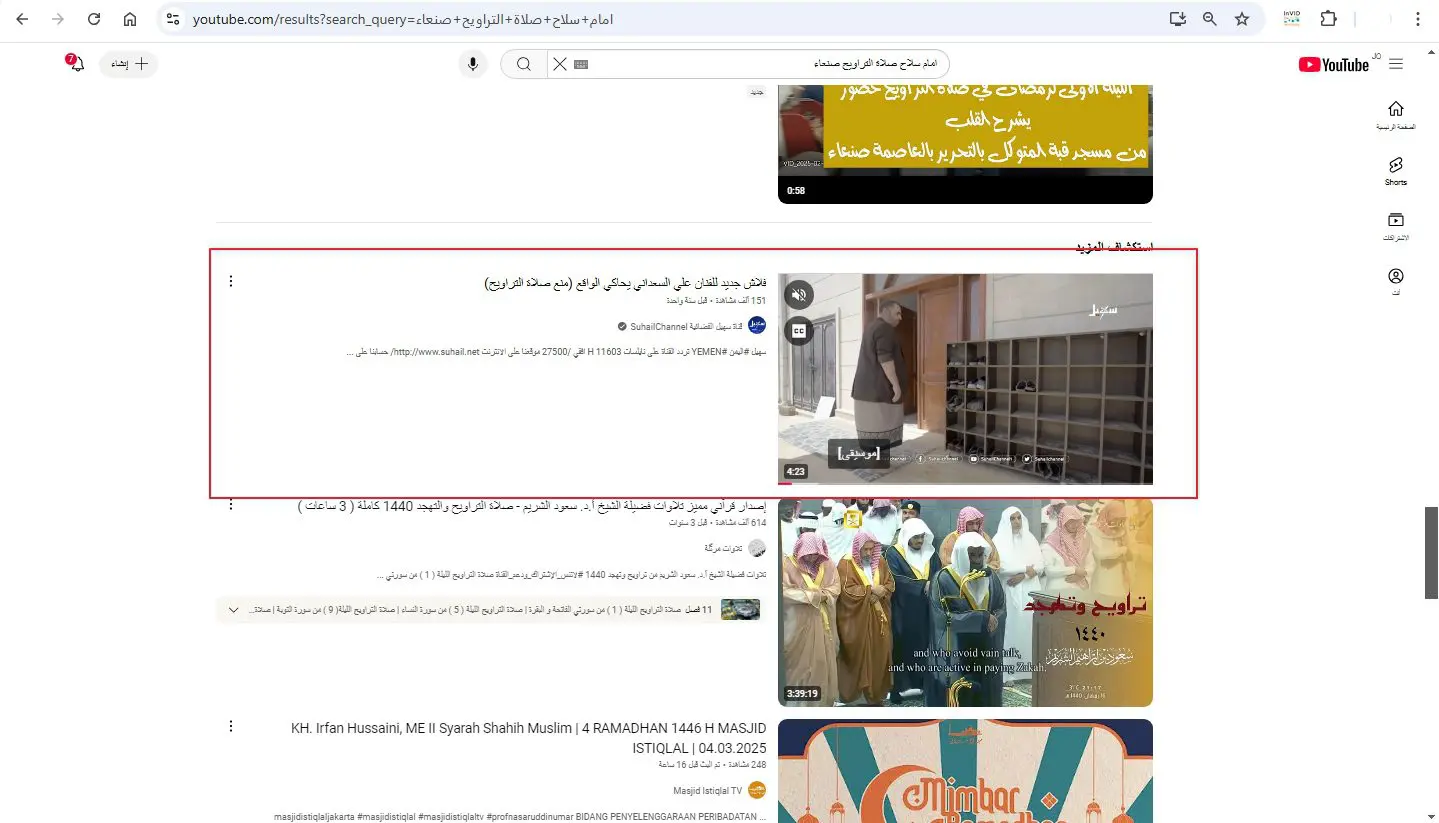Open the page zoom magnifier in address bar
This screenshot has height=823, width=1439.
coord(1209,19)
